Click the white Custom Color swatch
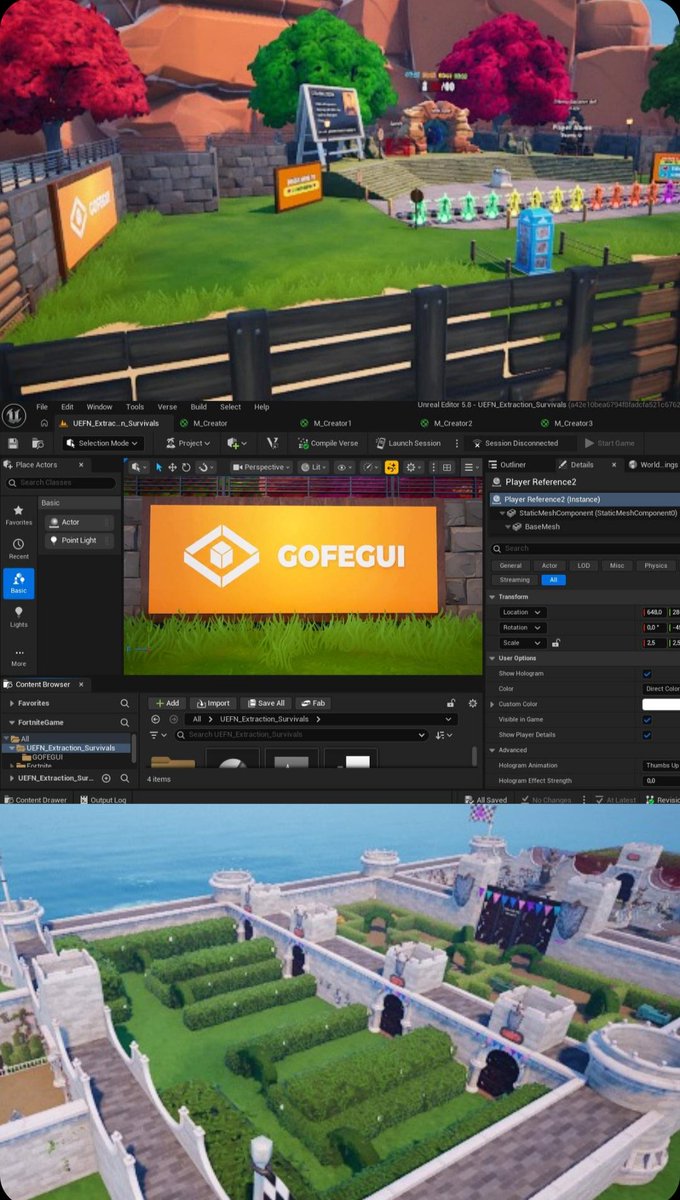Viewport: 680px width, 1200px height. point(661,704)
